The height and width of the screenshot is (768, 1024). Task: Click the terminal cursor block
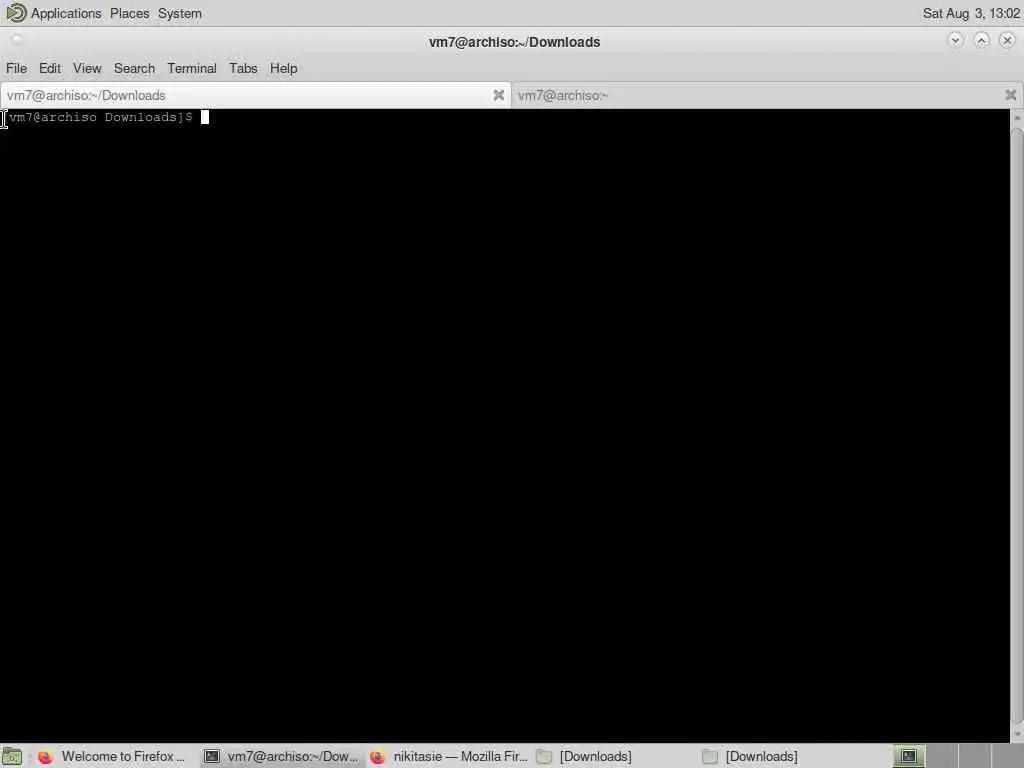(204, 117)
